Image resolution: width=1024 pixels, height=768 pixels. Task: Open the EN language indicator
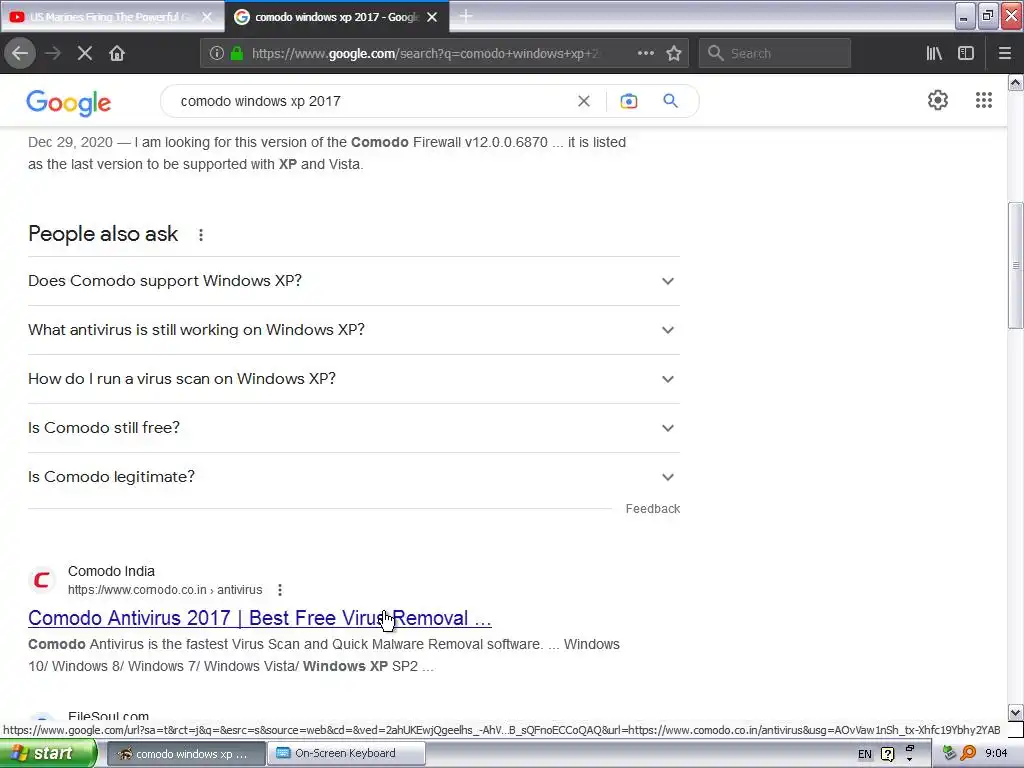coord(865,754)
